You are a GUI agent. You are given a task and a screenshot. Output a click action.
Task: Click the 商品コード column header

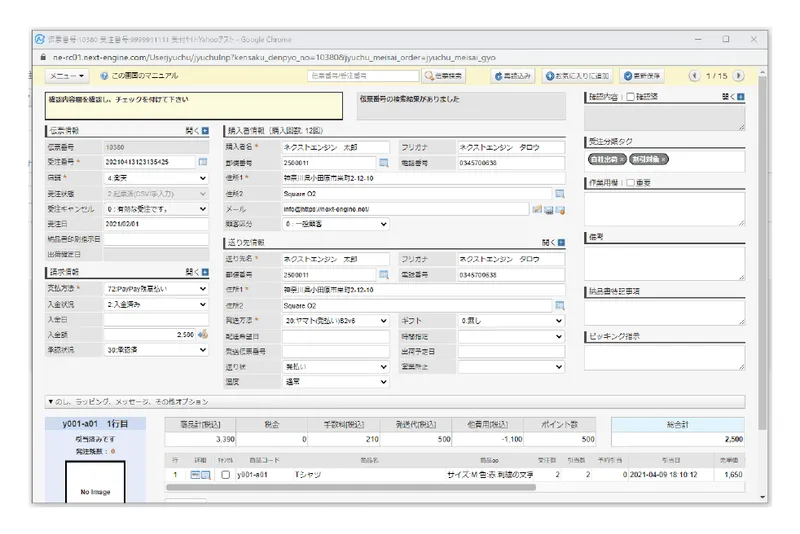(x=264, y=460)
